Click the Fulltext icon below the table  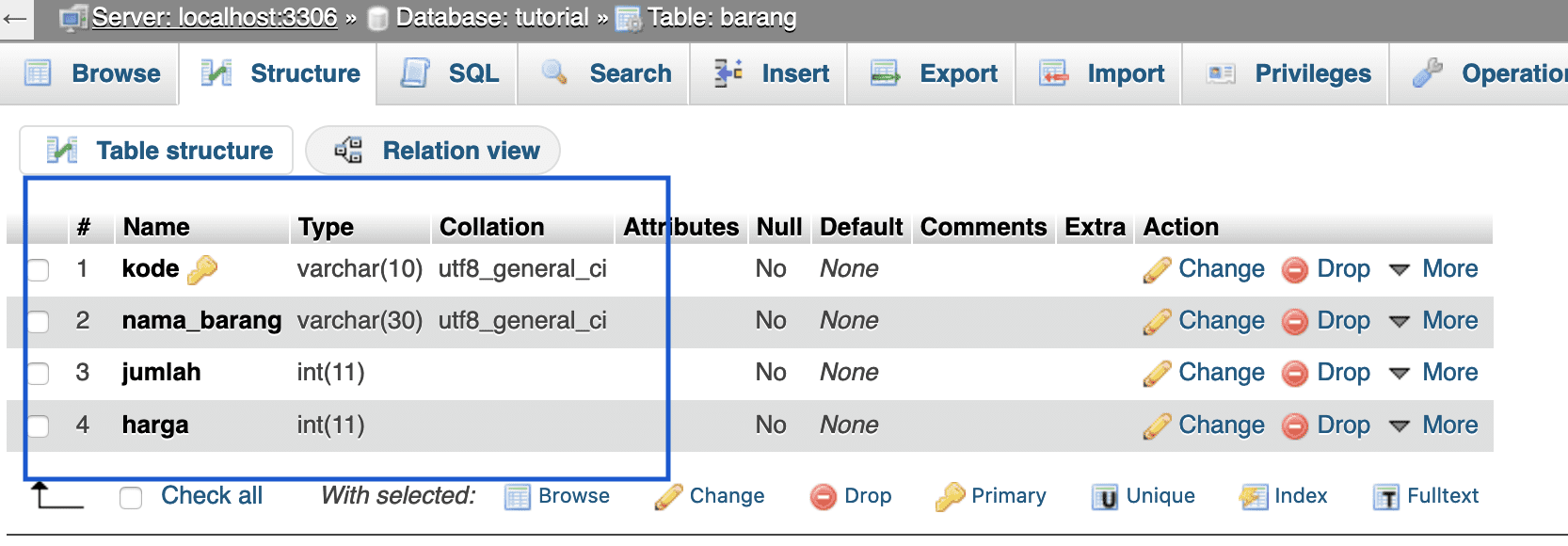click(1385, 497)
